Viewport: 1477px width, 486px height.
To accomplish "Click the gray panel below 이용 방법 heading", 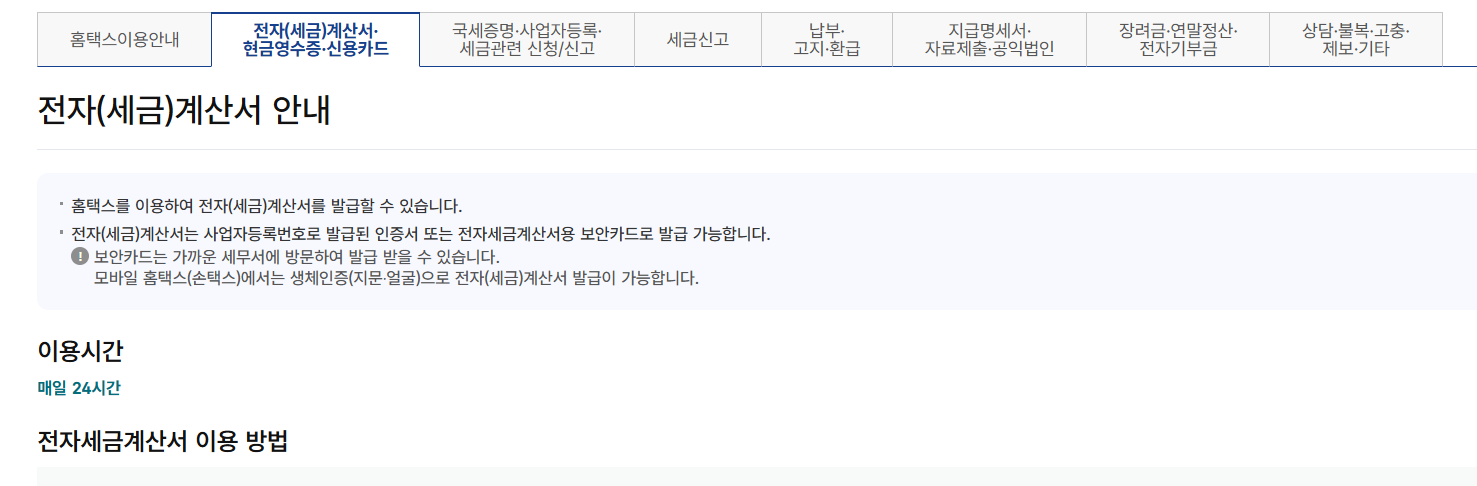I will pos(757,476).
